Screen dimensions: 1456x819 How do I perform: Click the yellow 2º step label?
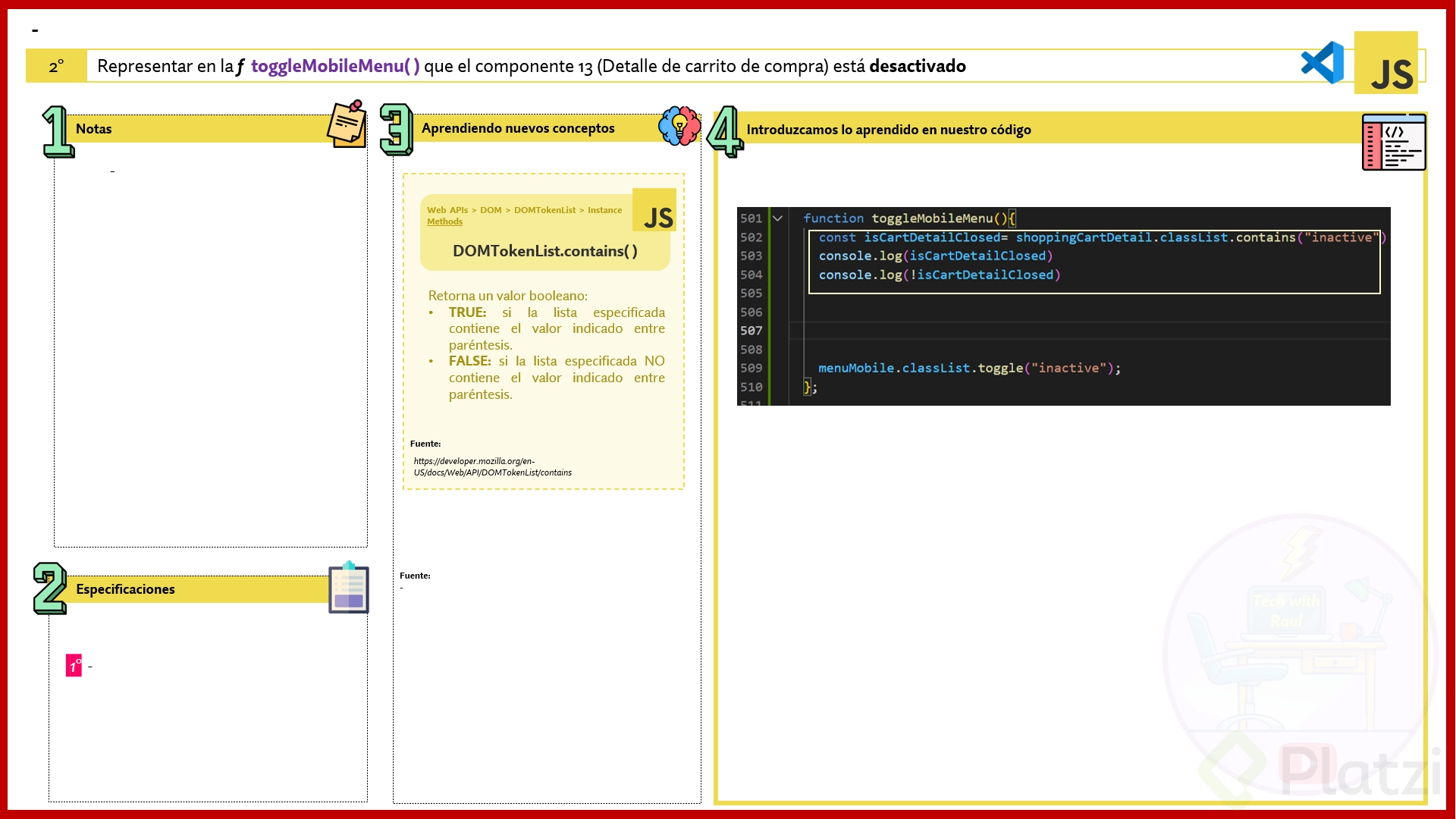point(56,67)
